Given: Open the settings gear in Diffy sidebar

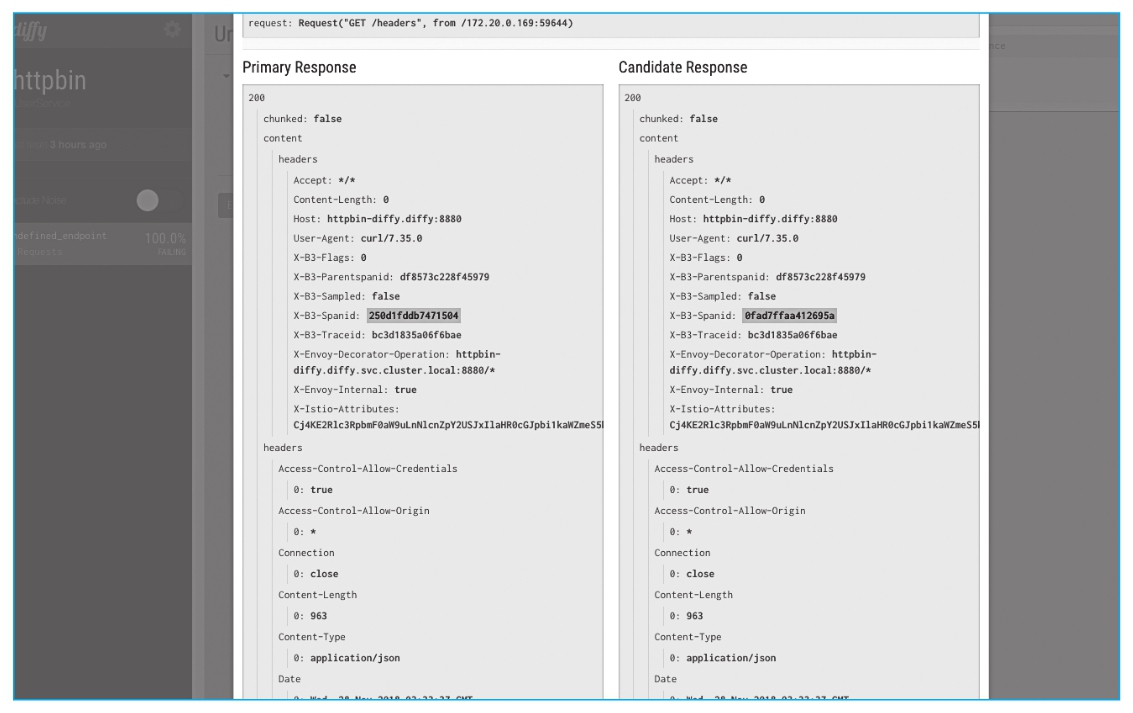Looking at the screenshot, I should (171, 32).
